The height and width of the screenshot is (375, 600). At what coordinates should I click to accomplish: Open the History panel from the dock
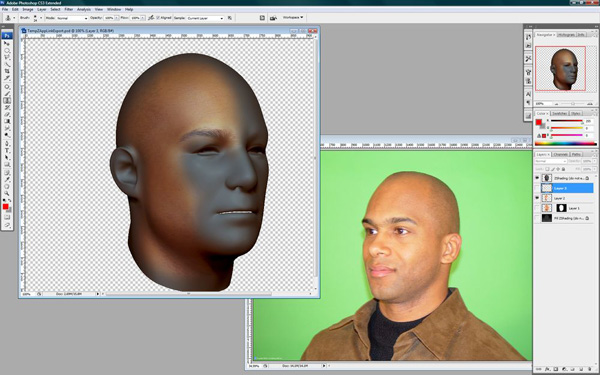[528, 37]
